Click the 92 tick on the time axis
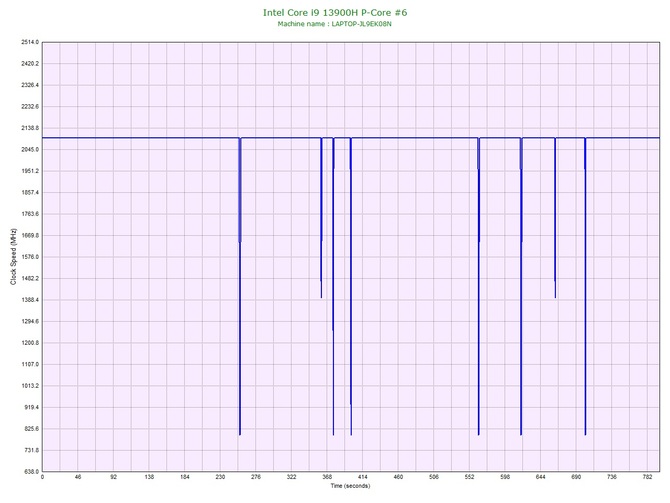Viewport: 670px width, 503px height. (113, 477)
